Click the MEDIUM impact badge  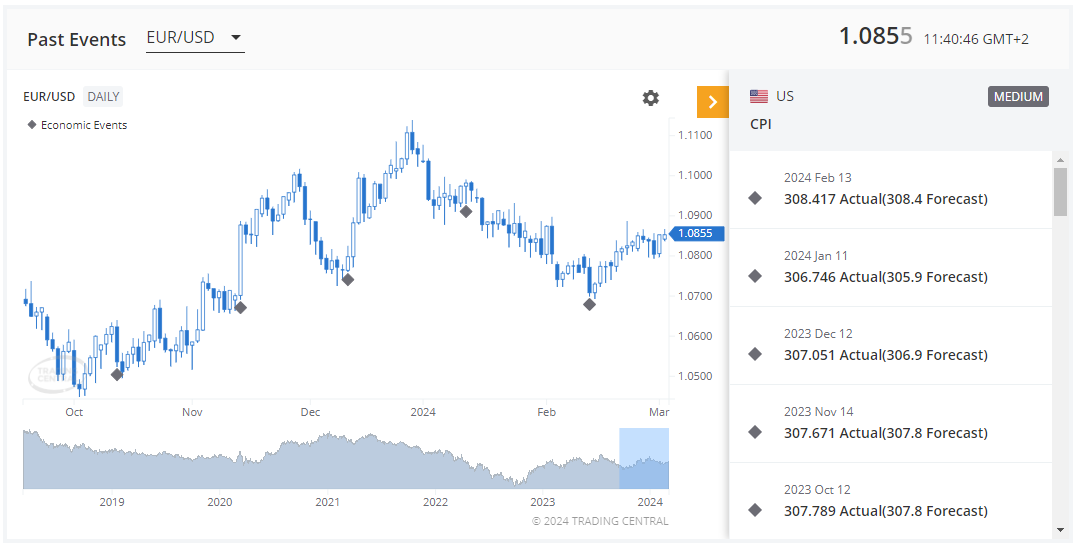1018,97
